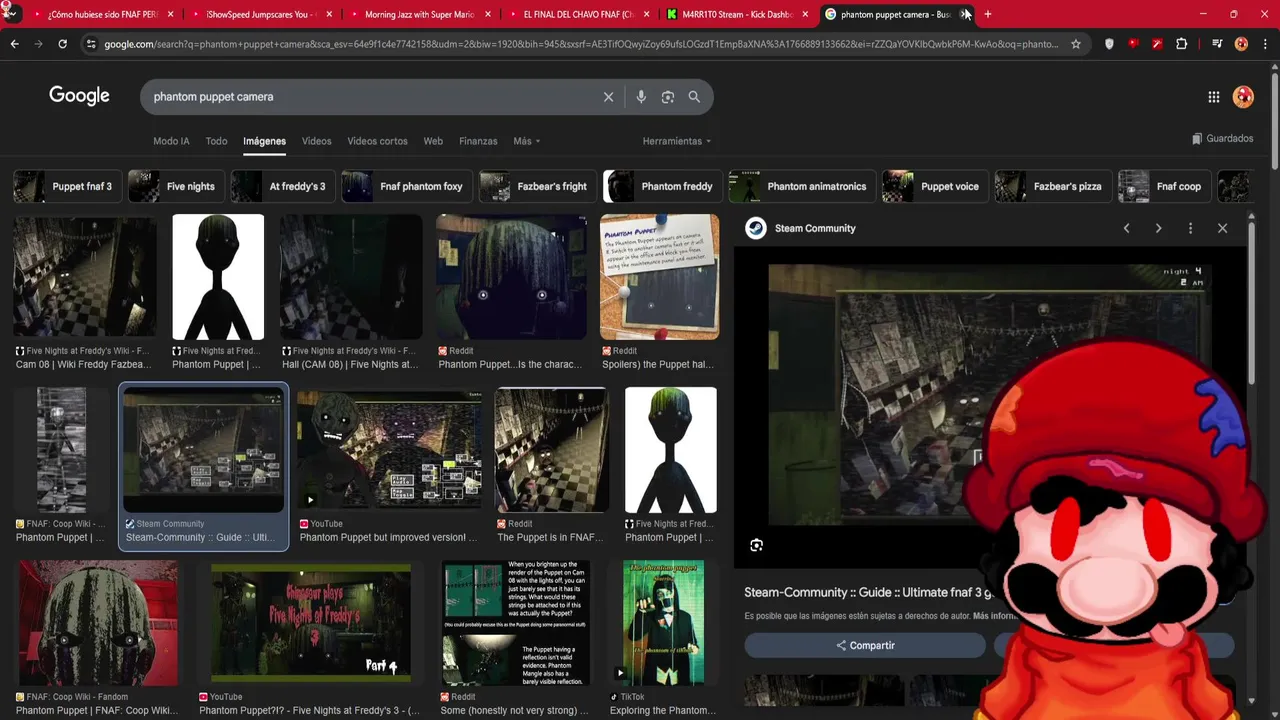Image resolution: width=1280 pixels, height=720 pixels.
Task: Switch to EL FINAL DEL CHAVO FNAF tab
Action: click(578, 14)
